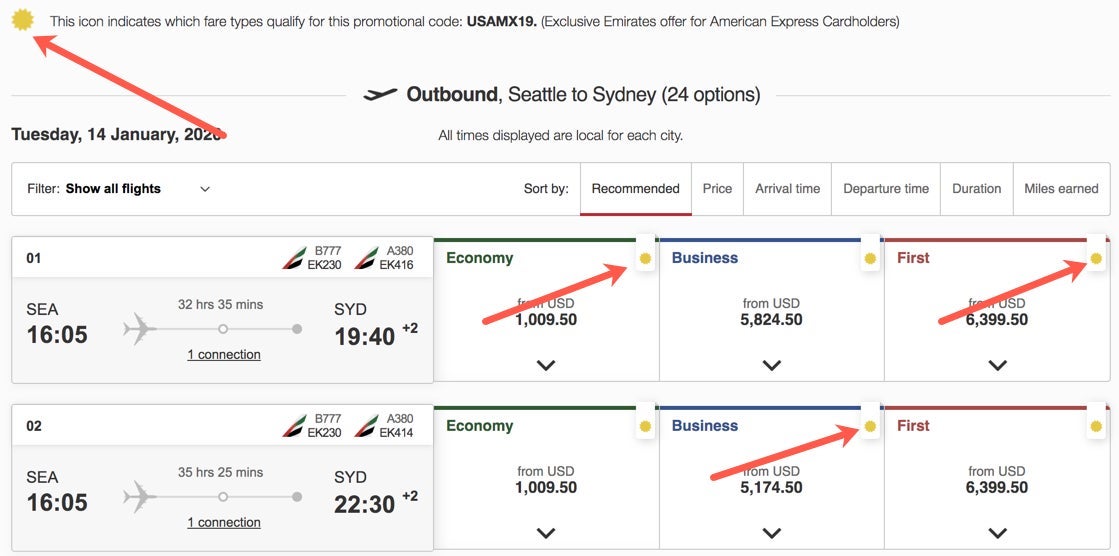
Task: Select the Recommended sort tab
Action: tap(635, 189)
